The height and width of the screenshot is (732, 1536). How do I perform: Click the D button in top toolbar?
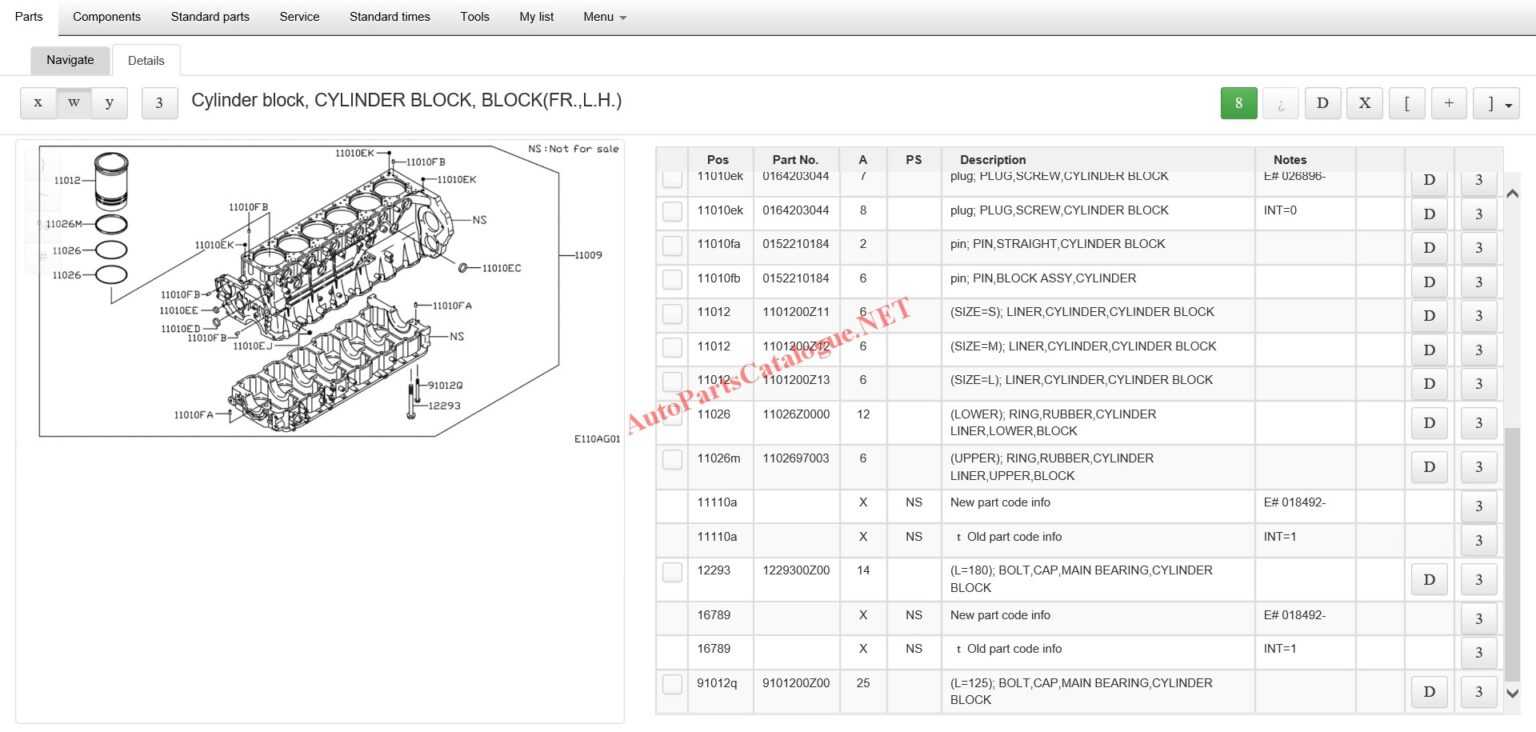pyautogui.click(x=1322, y=103)
